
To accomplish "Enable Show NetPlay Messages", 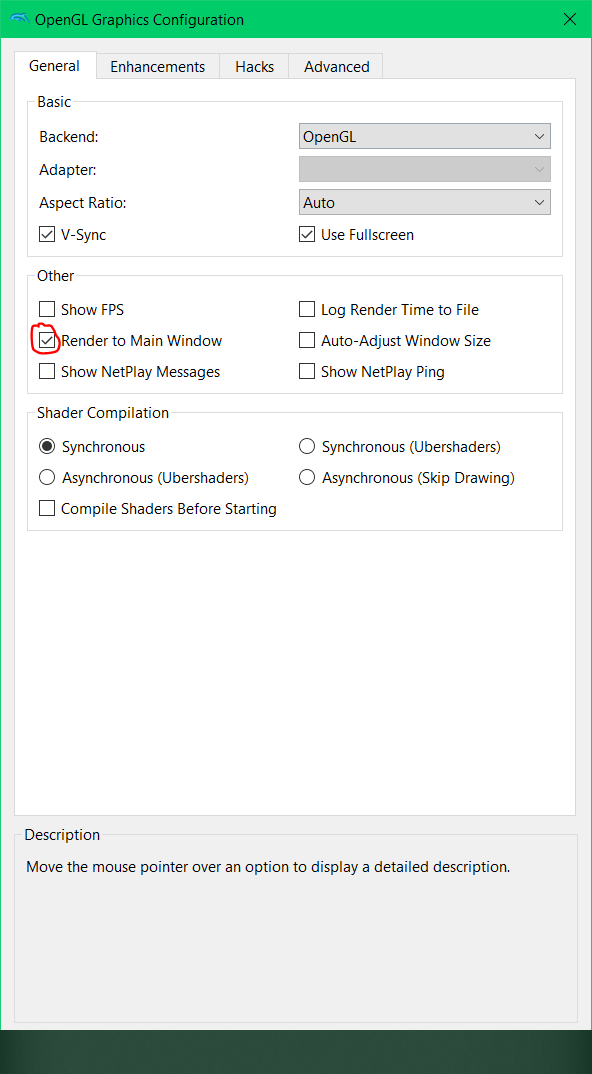I will pyautogui.click(x=47, y=371).
